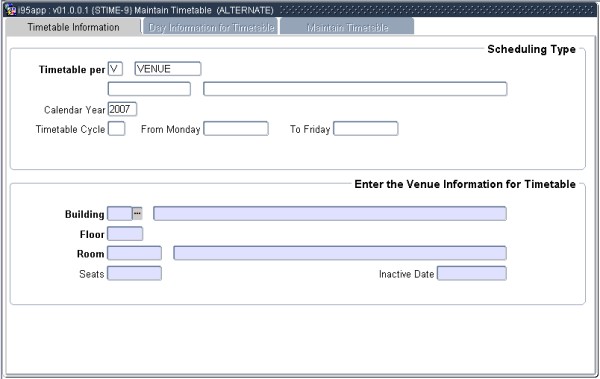Image resolution: width=600 pixels, height=379 pixels.
Task: Select the Seats input field
Action: (x=134, y=273)
